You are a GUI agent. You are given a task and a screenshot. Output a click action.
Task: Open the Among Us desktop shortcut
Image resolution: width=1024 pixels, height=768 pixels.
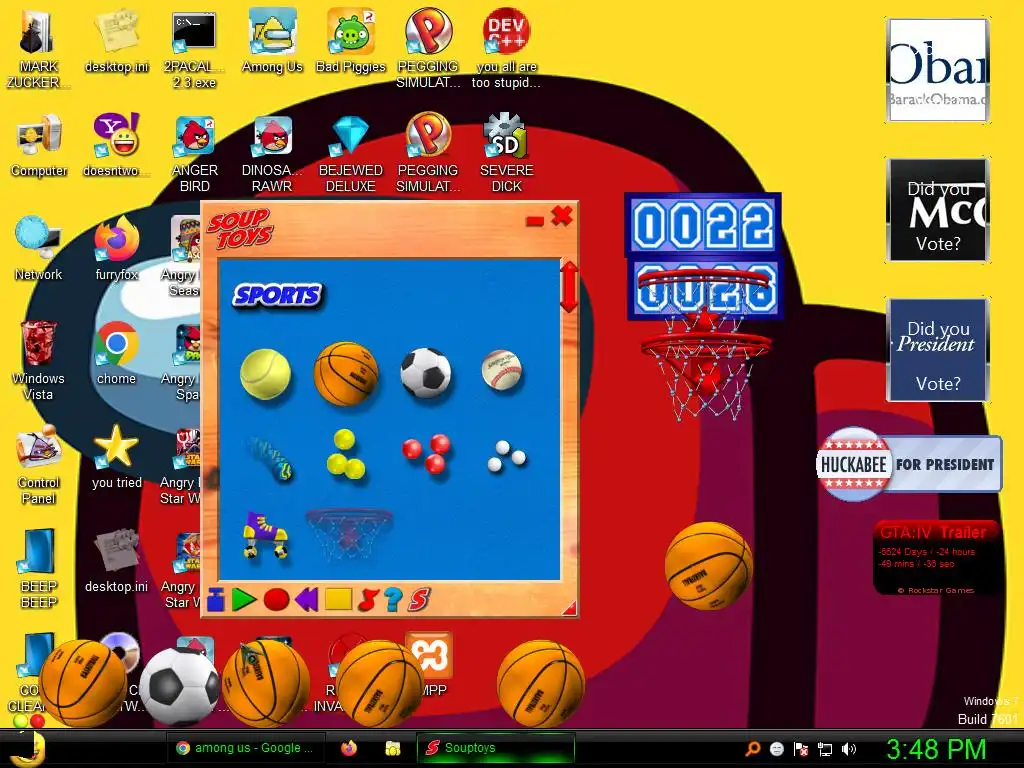tap(272, 40)
